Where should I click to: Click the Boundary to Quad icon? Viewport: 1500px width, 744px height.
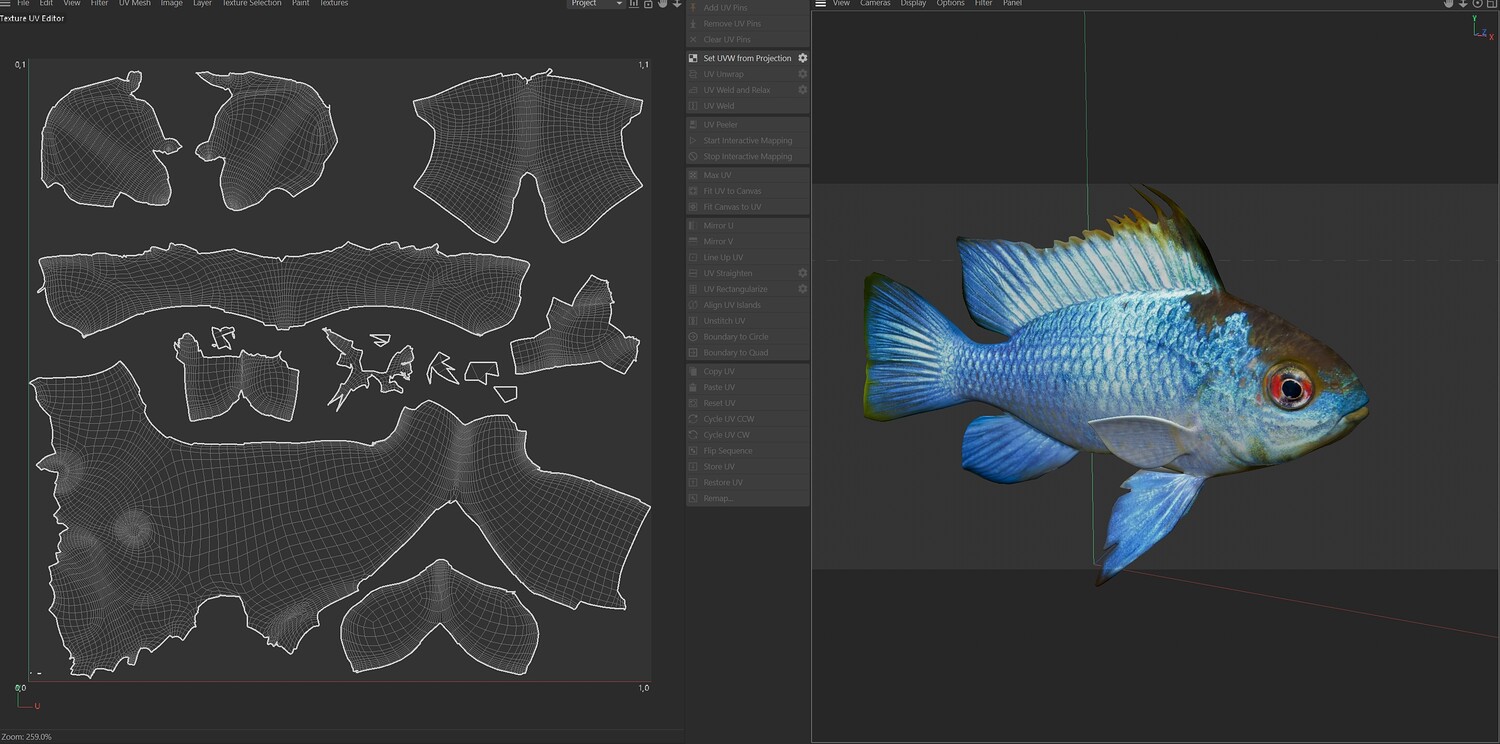point(694,353)
